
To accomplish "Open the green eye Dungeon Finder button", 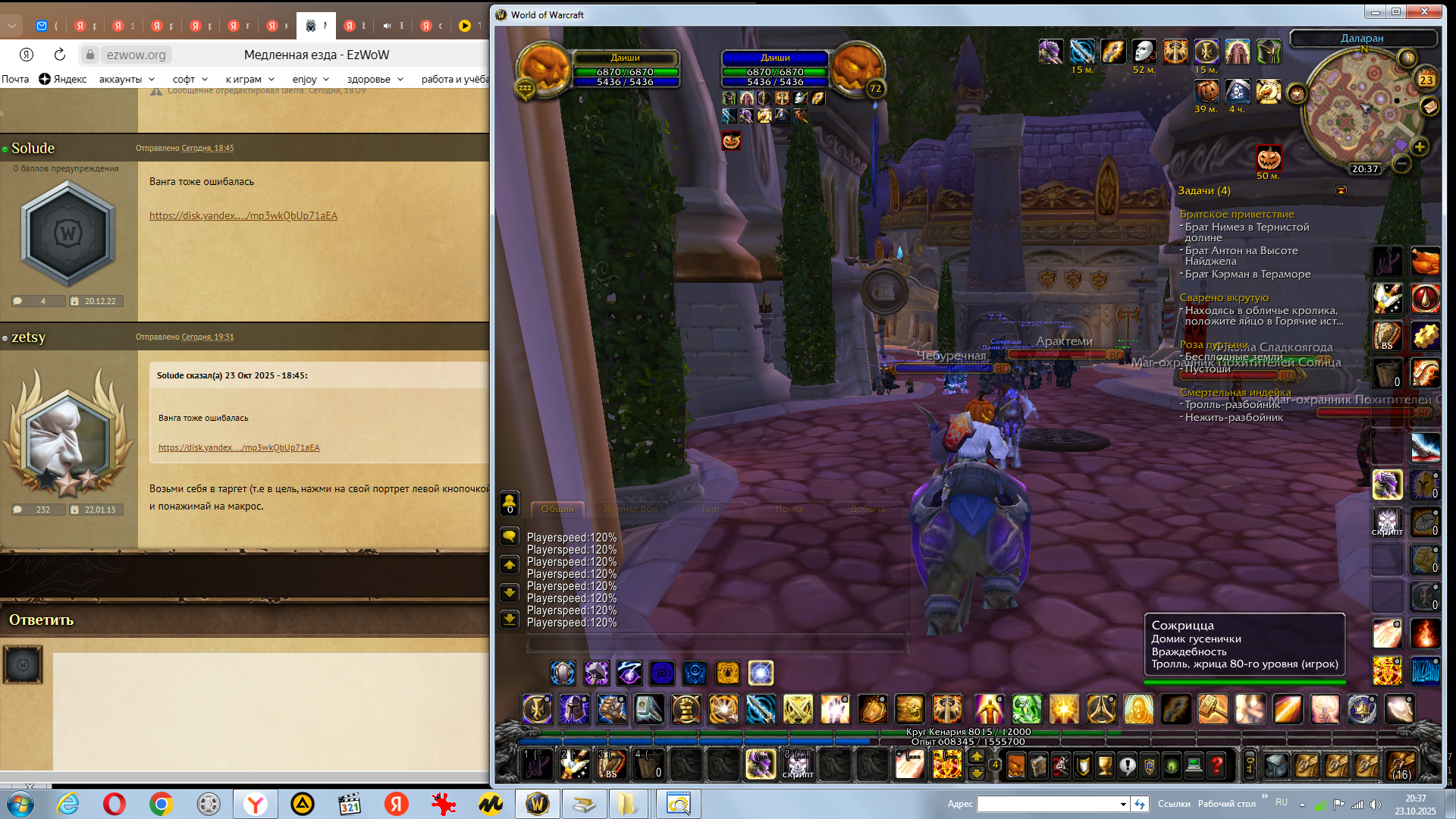I will coord(1172,765).
